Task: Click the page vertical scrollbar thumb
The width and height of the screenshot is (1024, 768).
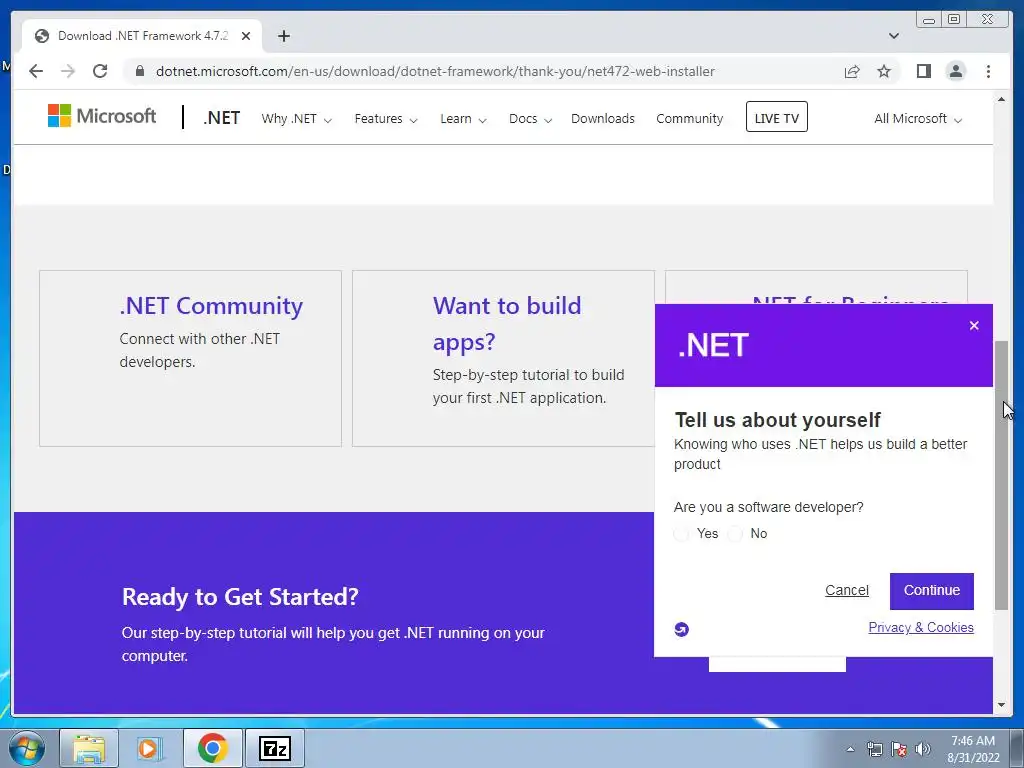Action: tap(1001, 475)
